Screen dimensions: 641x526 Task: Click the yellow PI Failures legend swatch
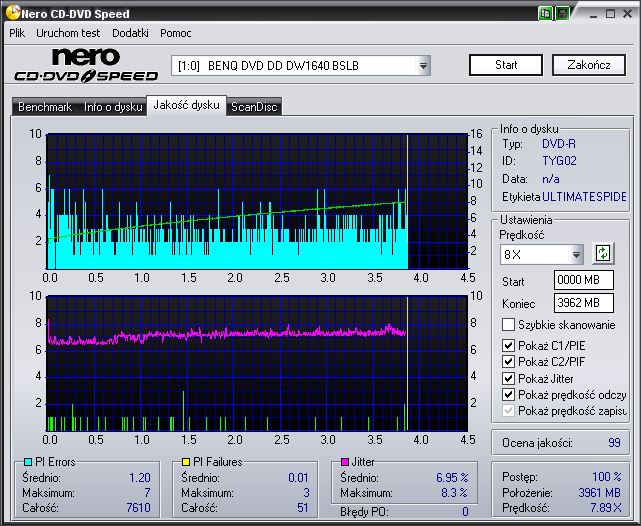point(186,462)
